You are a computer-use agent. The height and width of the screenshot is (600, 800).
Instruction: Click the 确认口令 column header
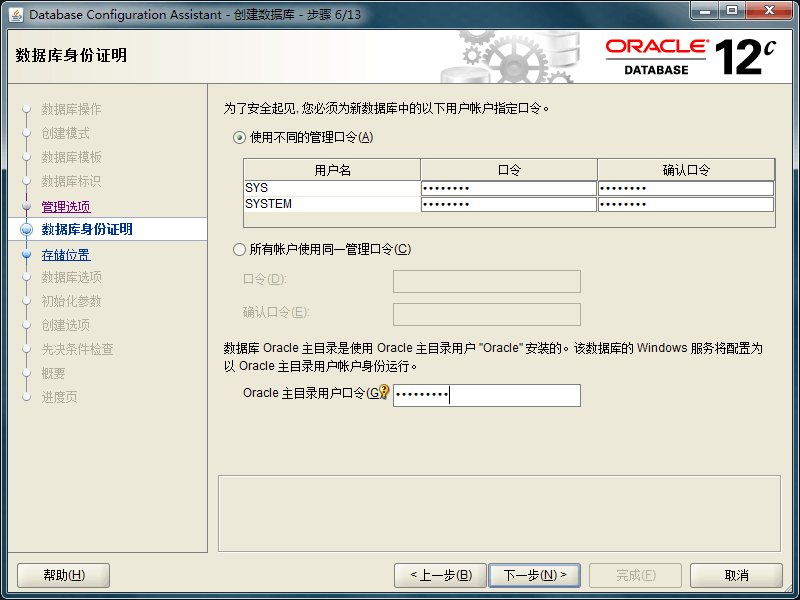[685, 170]
